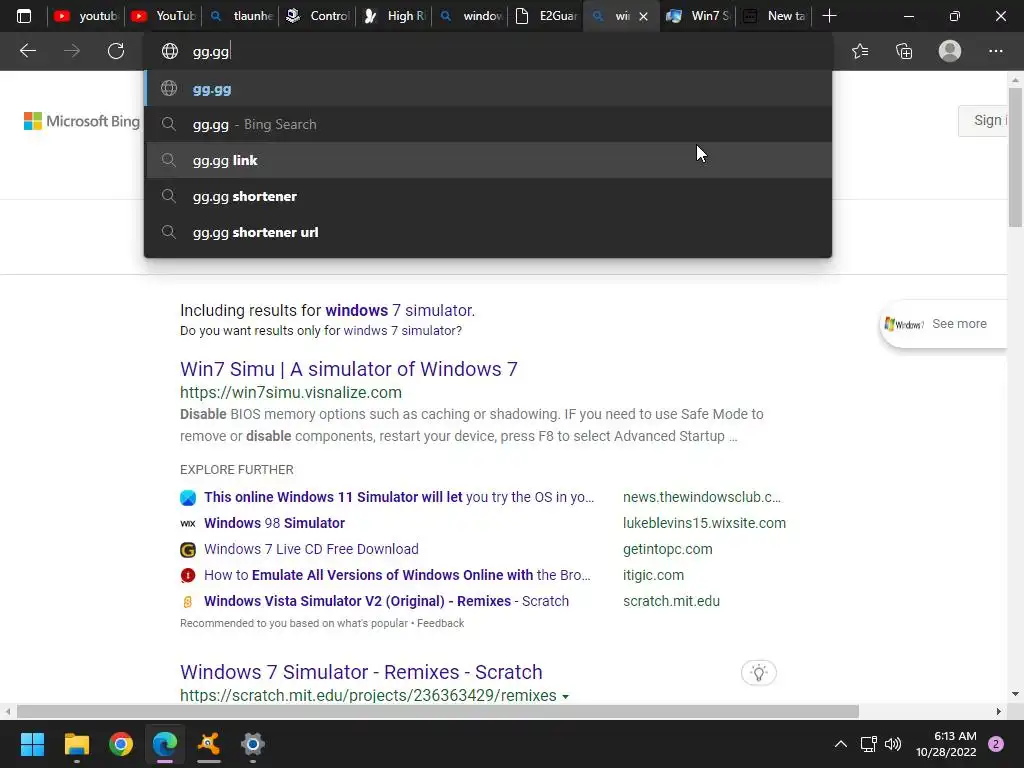Screen dimensions: 1024x768
Task: Open 'Windows Vista Simulator V2' Scratch link
Action: (x=386, y=601)
